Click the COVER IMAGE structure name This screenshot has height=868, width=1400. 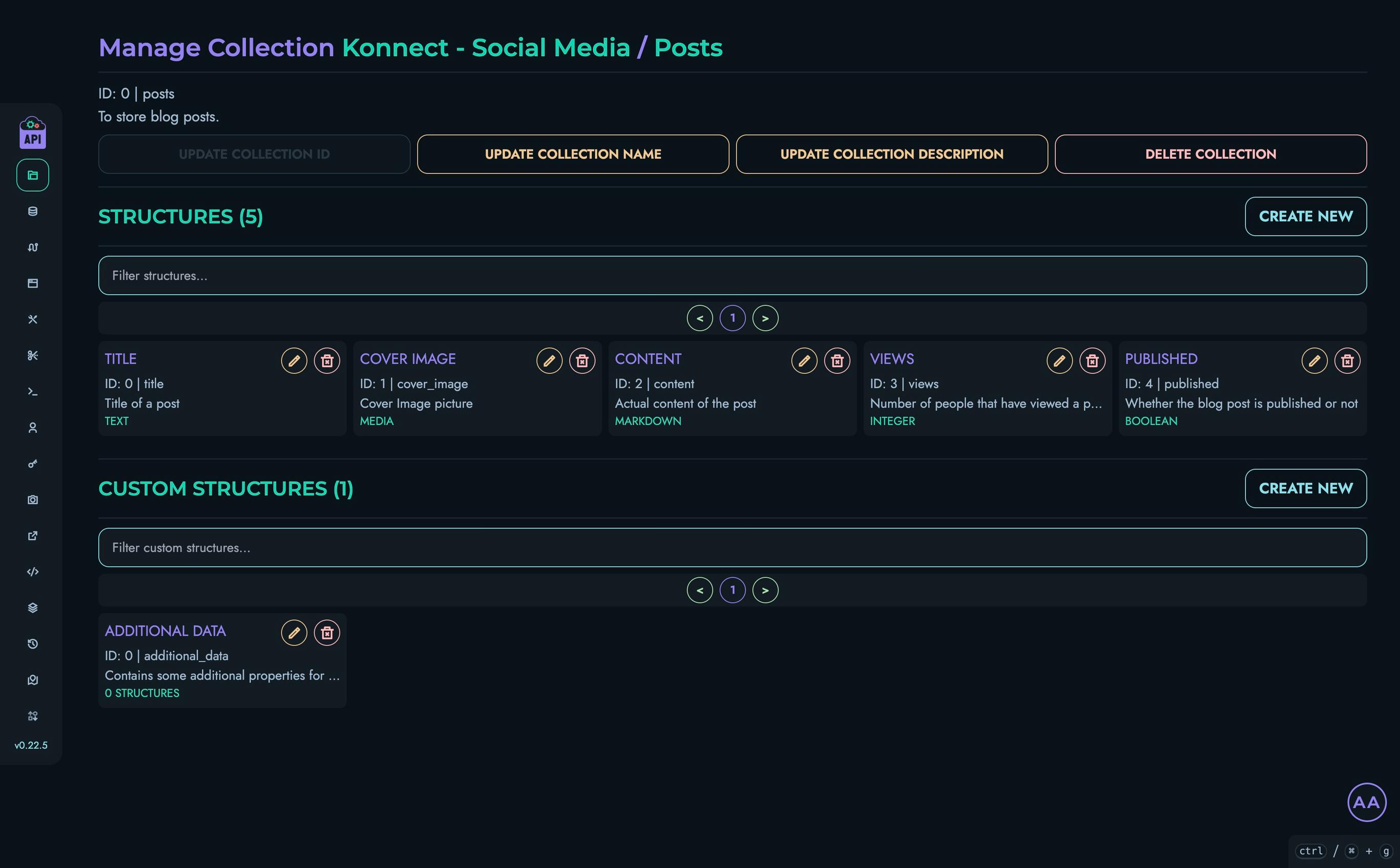pyautogui.click(x=408, y=359)
